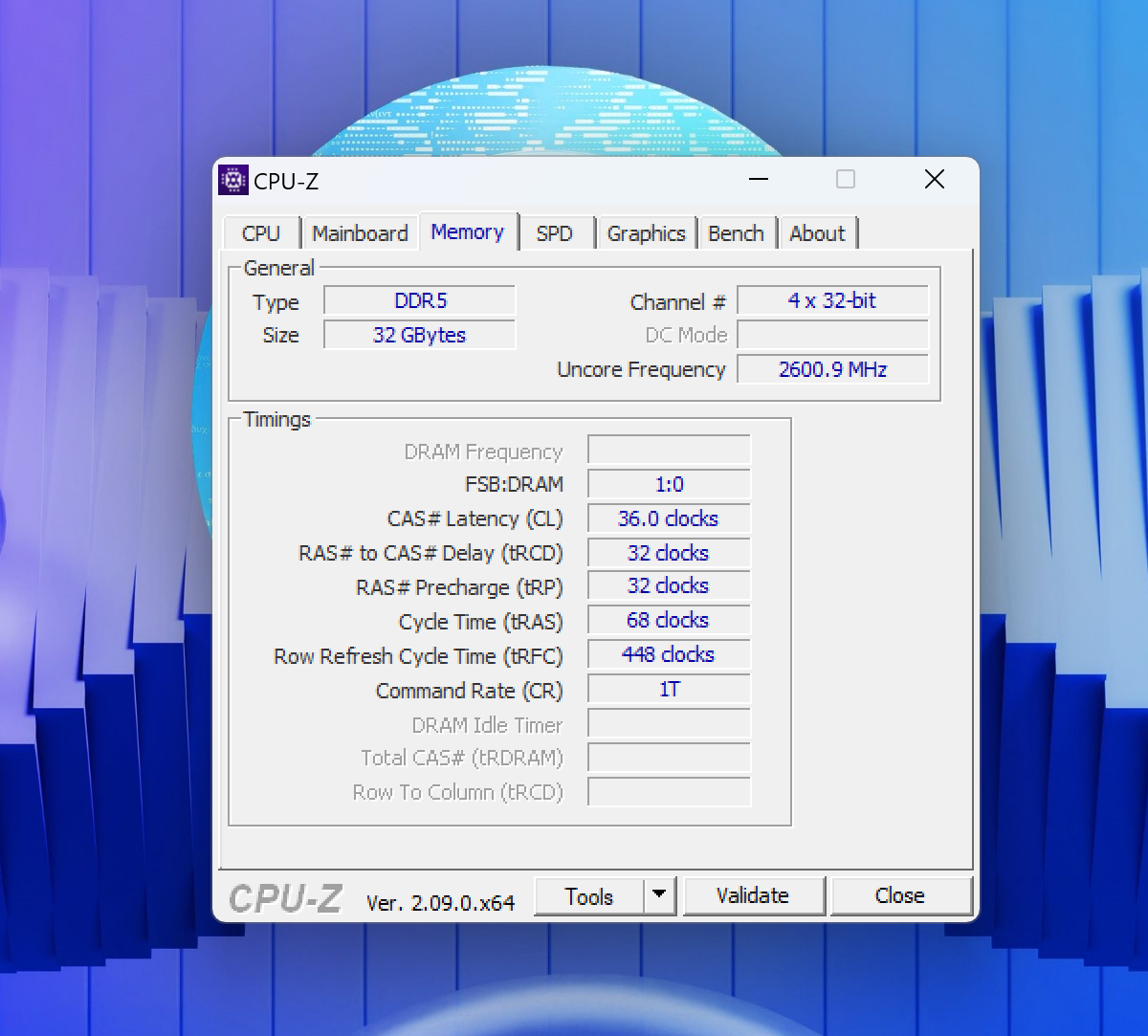Open the Mainboard tab
1148x1036 pixels.
pyautogui.click(x=360, y=233)
